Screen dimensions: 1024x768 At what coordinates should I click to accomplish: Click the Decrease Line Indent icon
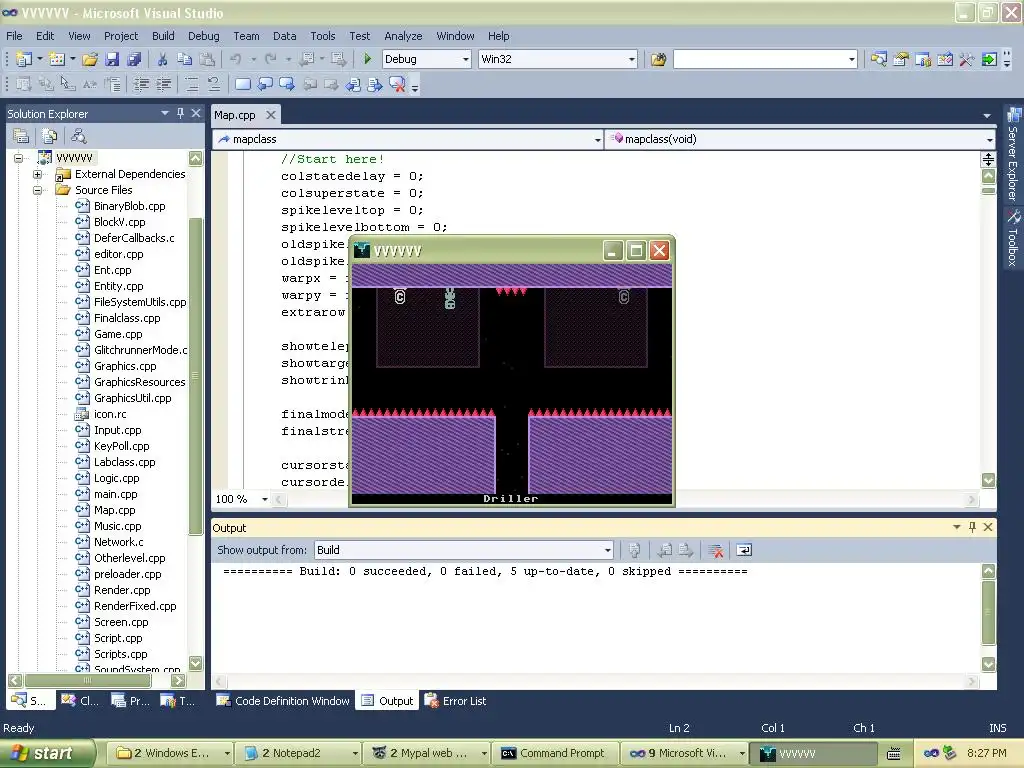pos(141,84)
